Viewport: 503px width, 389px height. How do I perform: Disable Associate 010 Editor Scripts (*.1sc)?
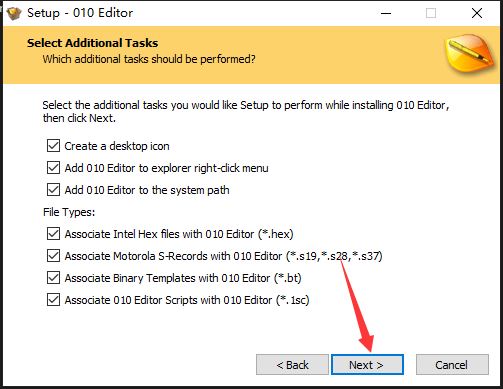coord(53,300)
